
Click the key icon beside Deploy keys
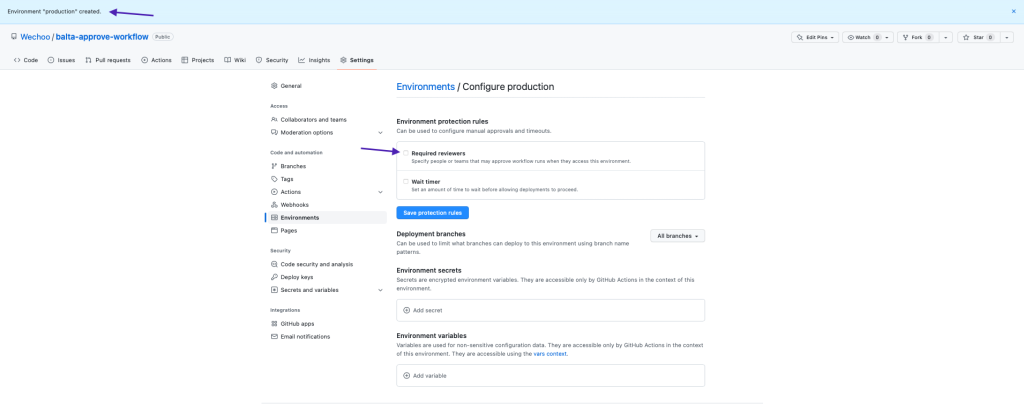pyautogui.click(x=274, y=277)
